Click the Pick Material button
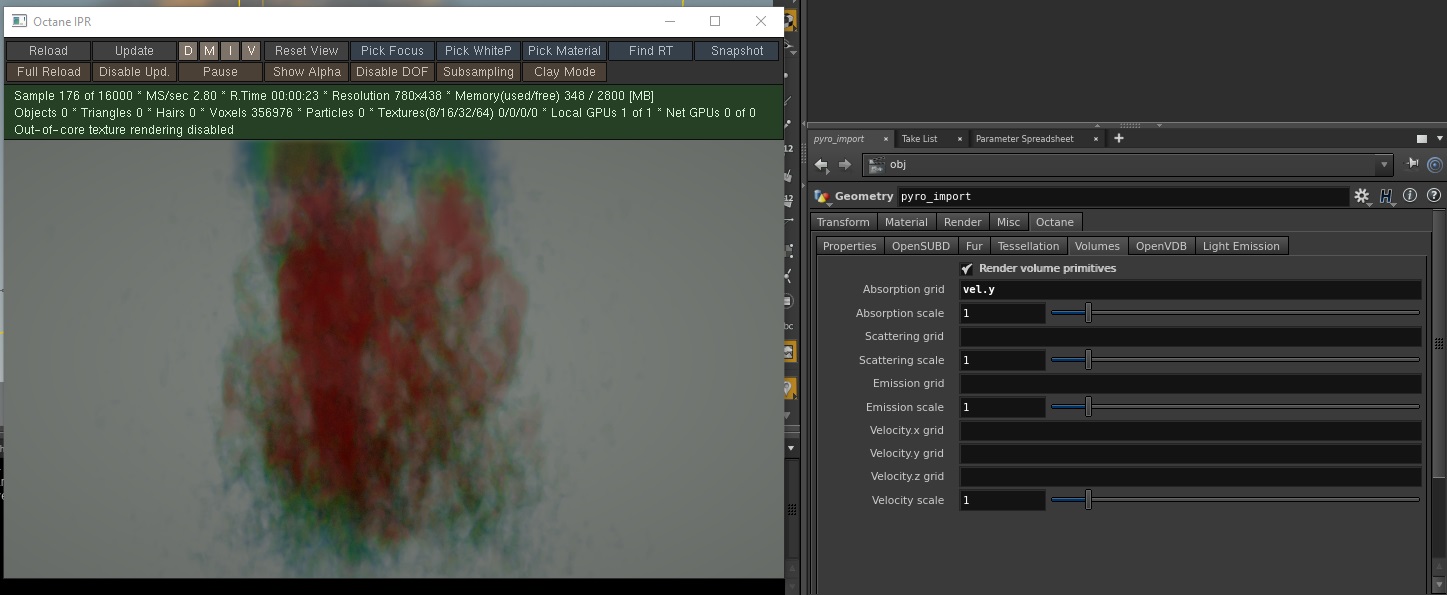This screenshot has width=1447, height=595. [x=565, y=51]
